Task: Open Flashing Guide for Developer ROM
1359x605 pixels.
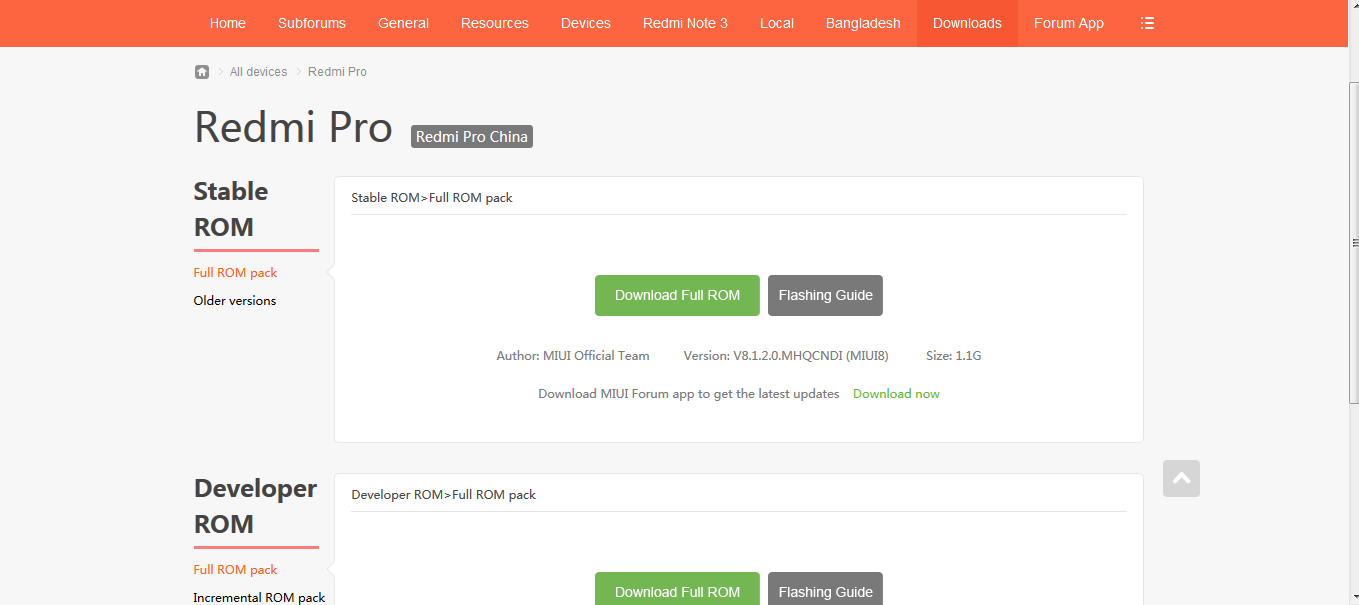Action: pos(825,590)
